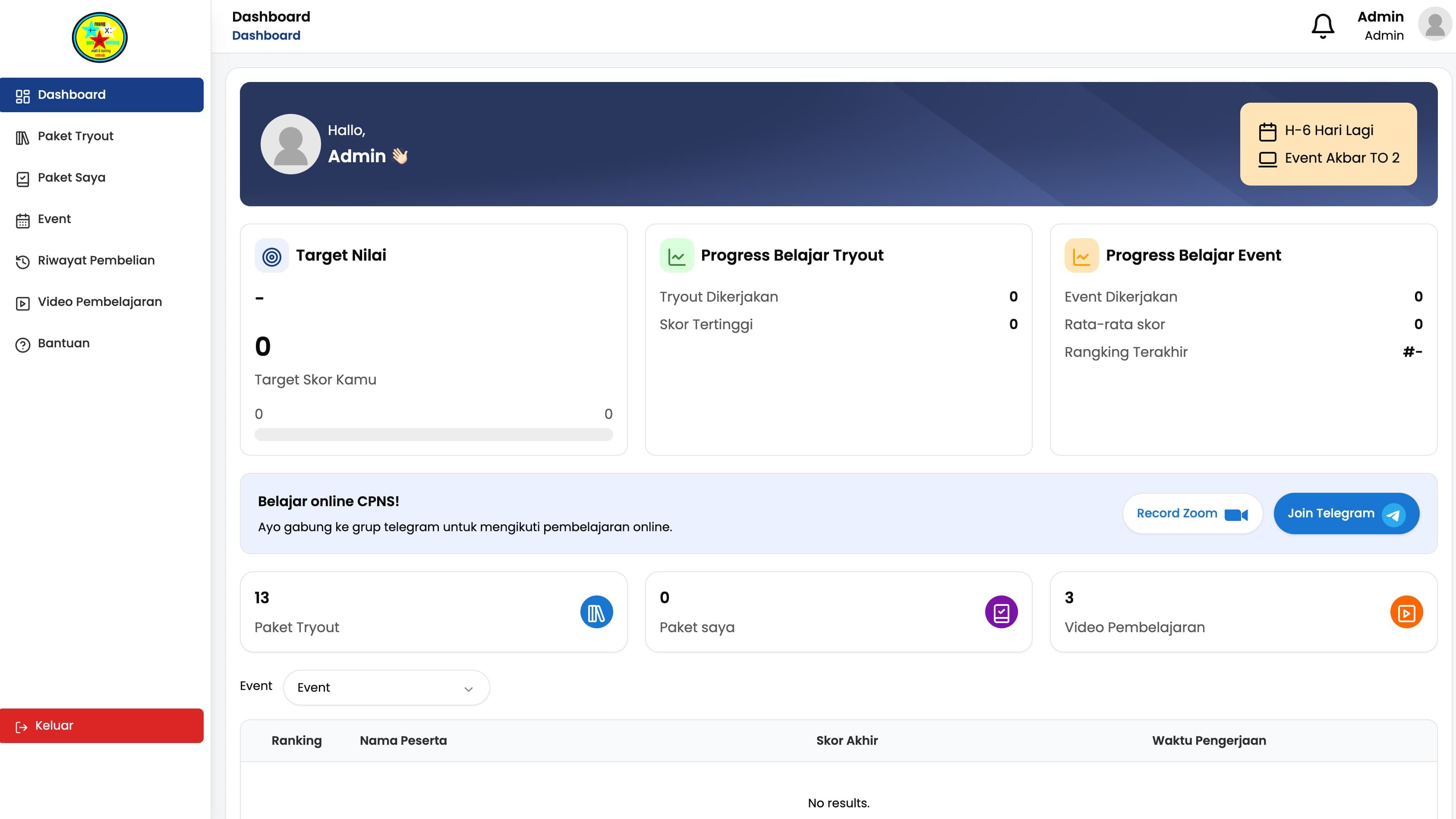Image resolution: width=1456 pixels, height=819 pixels.
Task: Click the Ranking column header
Action: click(x=297, y=740)
